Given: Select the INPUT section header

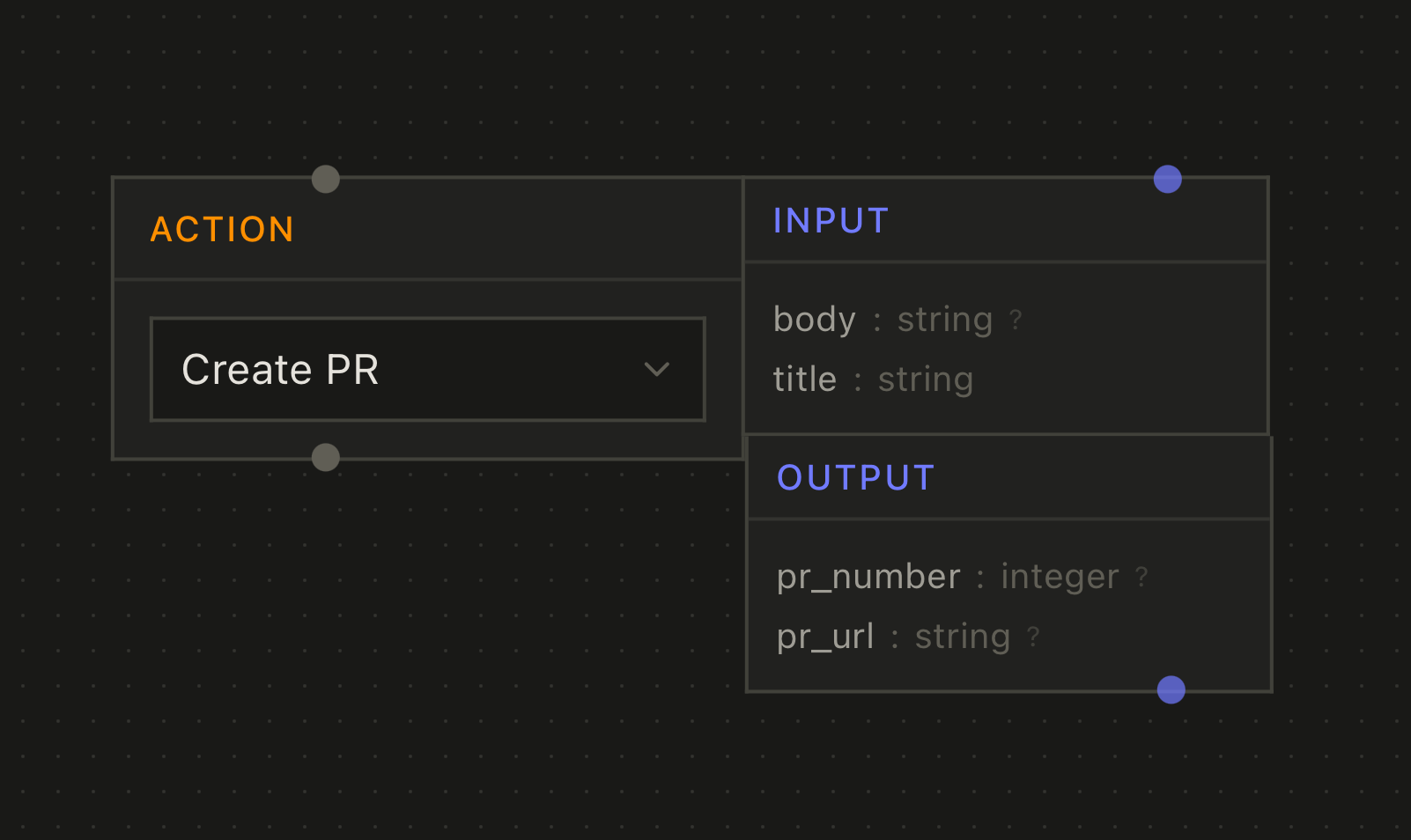Looking at the screenshot, I should (831, 221).
